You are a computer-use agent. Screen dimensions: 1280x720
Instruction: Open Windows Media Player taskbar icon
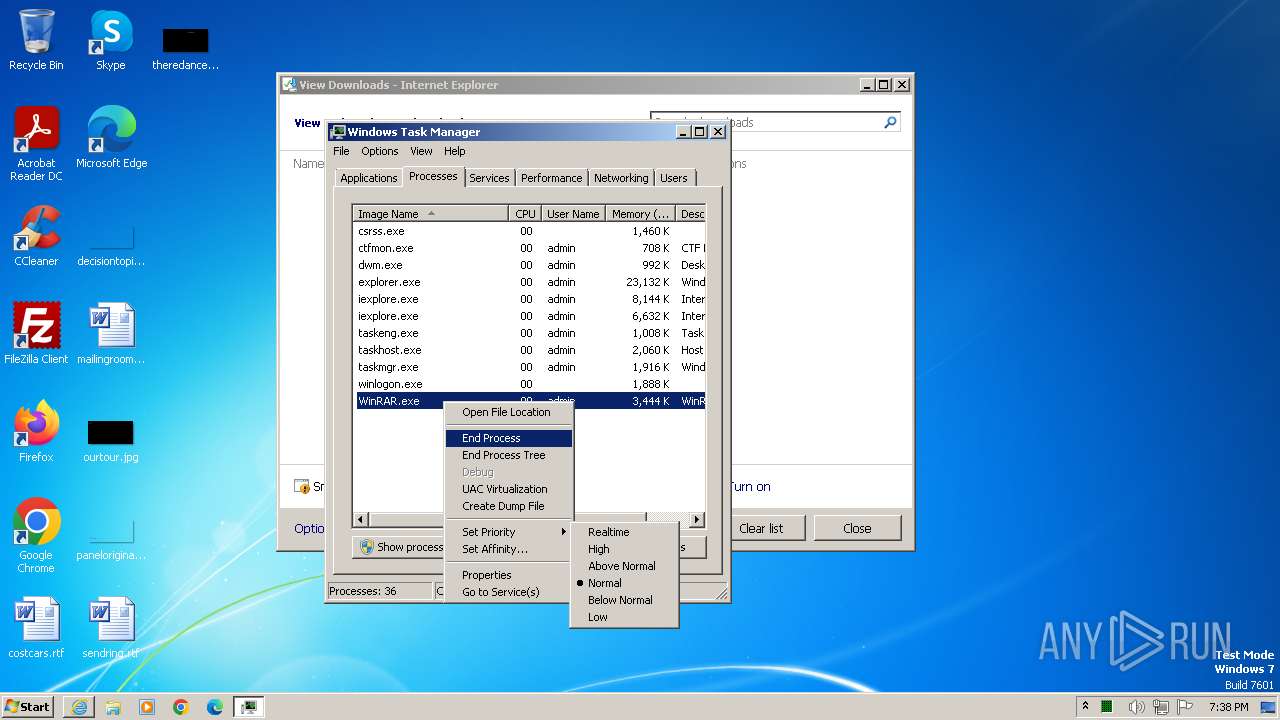[x=147, y=707]
